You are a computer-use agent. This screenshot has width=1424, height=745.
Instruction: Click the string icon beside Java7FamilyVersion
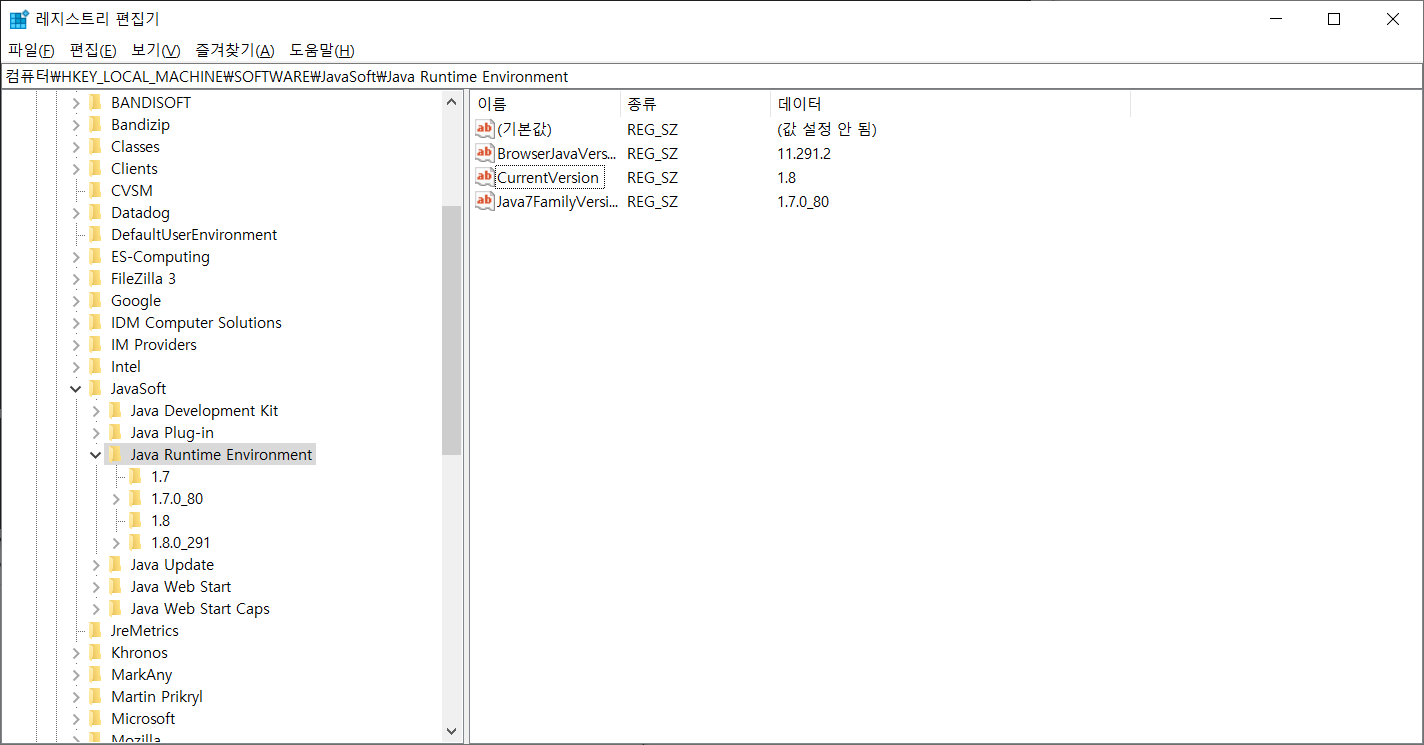point(485,201)
